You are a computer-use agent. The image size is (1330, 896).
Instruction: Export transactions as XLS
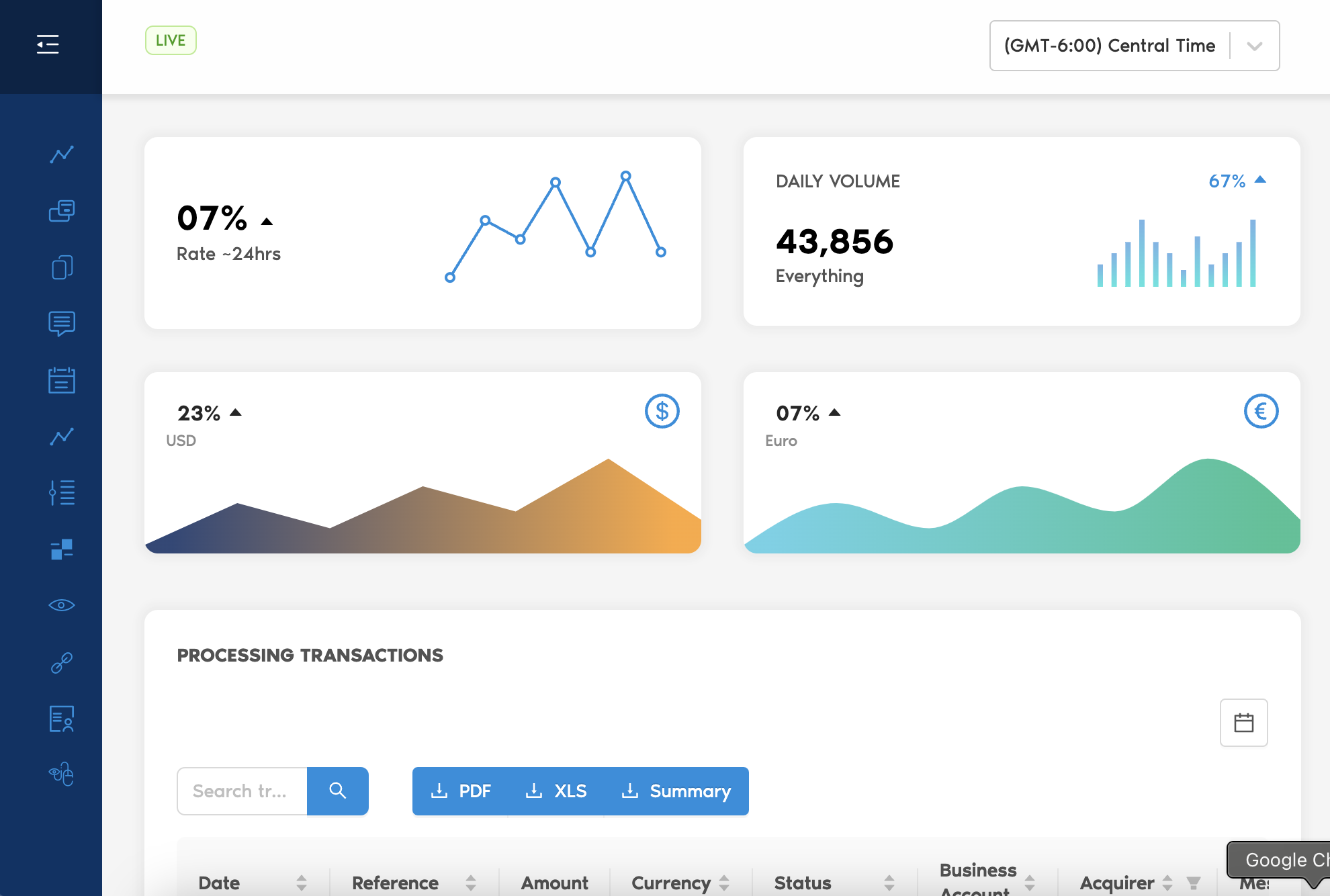point(556,791)
